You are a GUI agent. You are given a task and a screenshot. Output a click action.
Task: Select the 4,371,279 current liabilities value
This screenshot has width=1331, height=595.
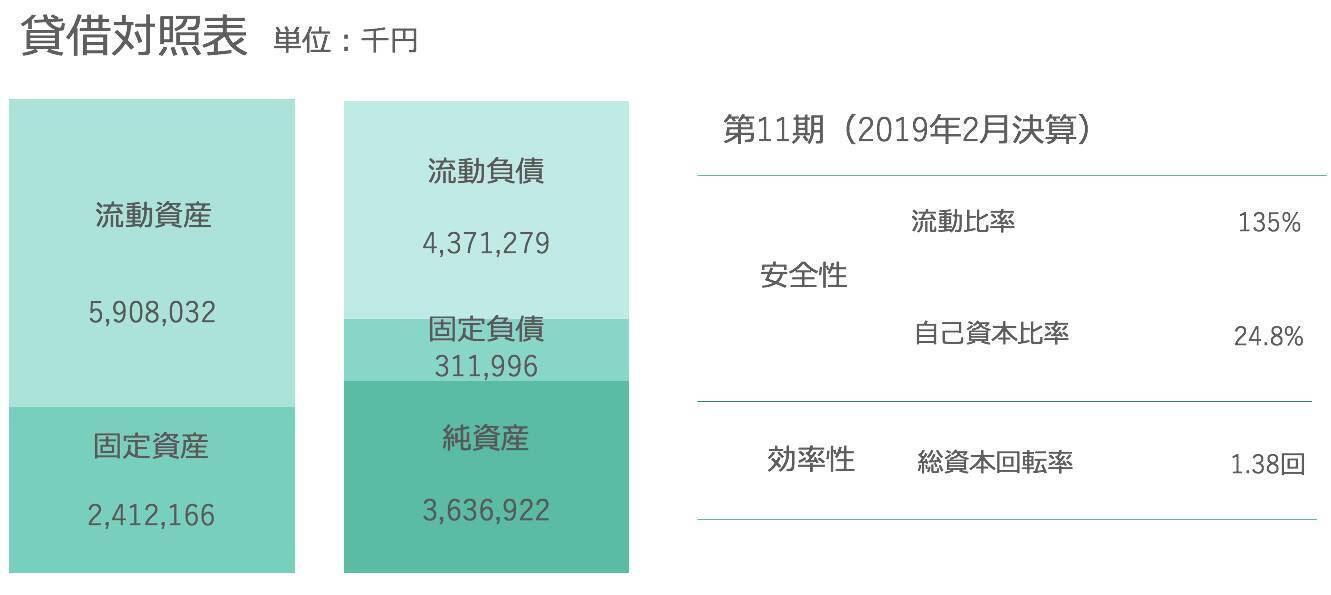486,244
